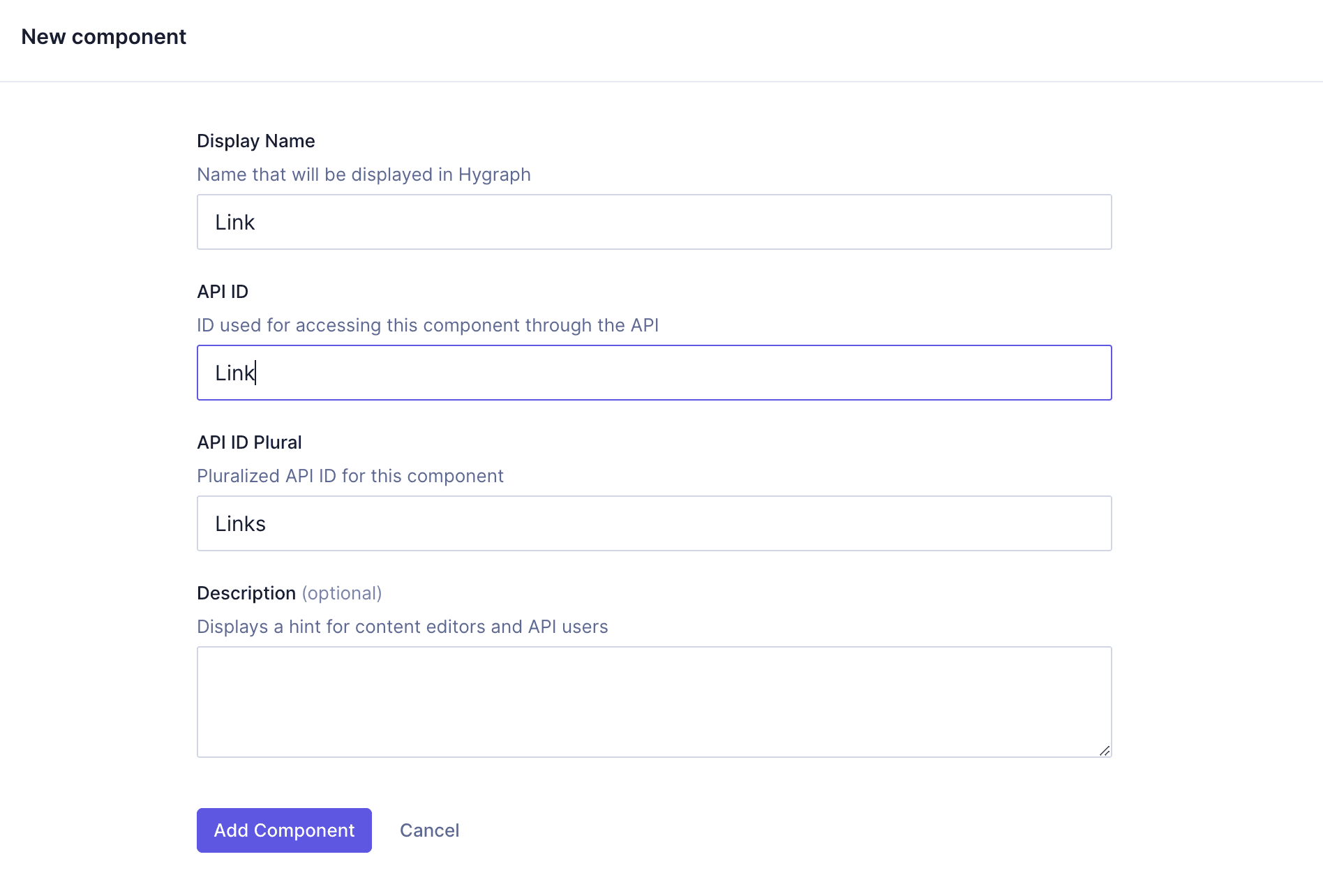Click the API ID label text
This screenshot has height=896, width=1323.
[223, 291]
